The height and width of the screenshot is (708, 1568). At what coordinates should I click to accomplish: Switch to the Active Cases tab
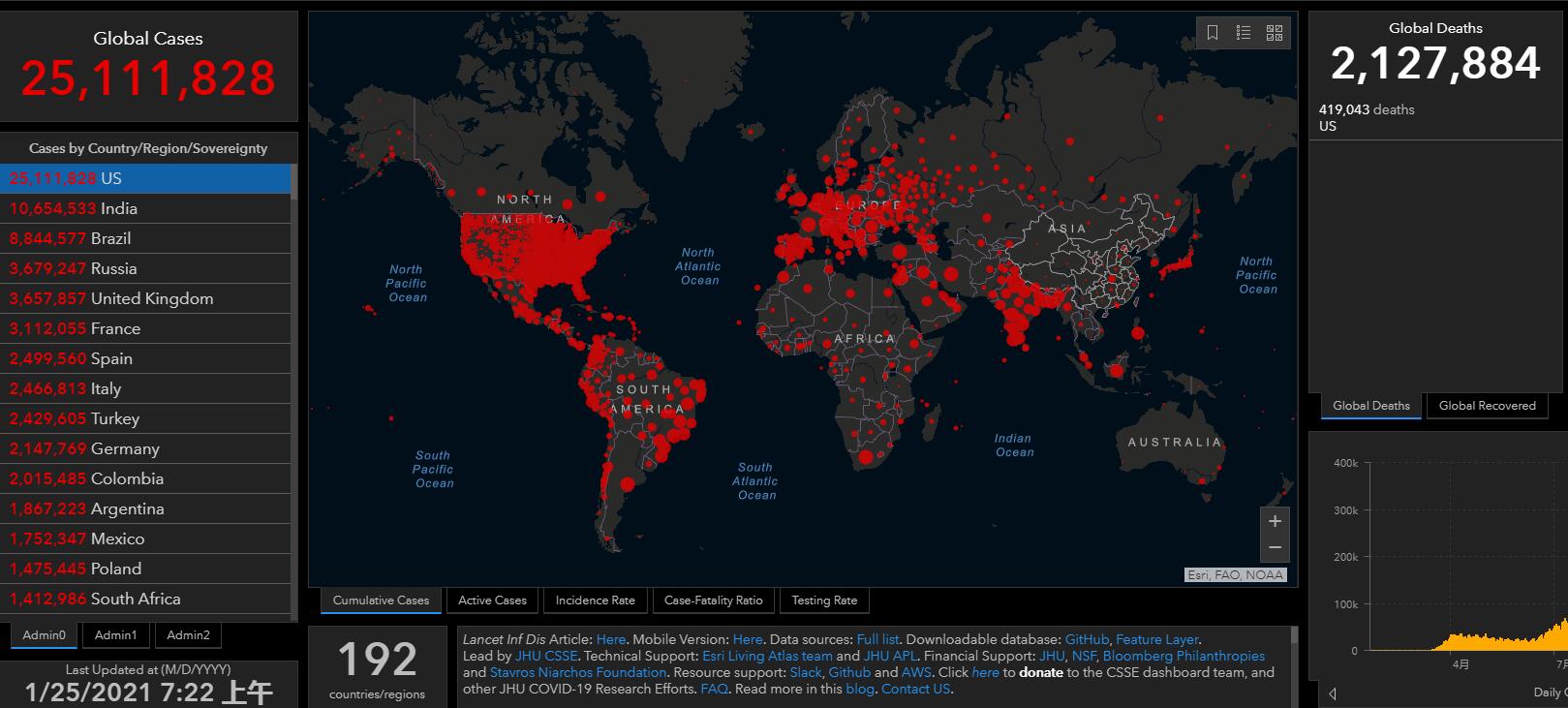[492, 600]
